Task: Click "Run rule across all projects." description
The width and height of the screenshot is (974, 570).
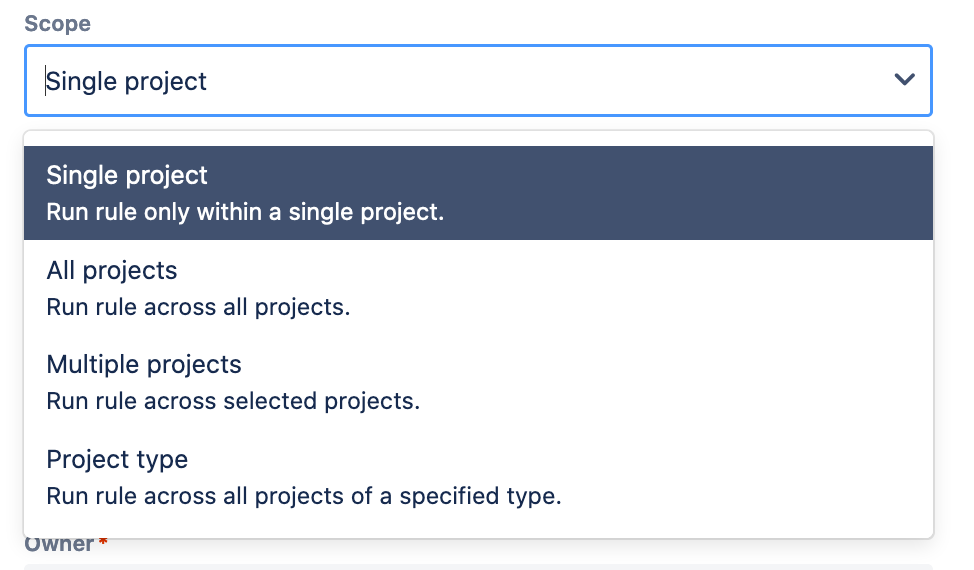Action: pos(198,307)
